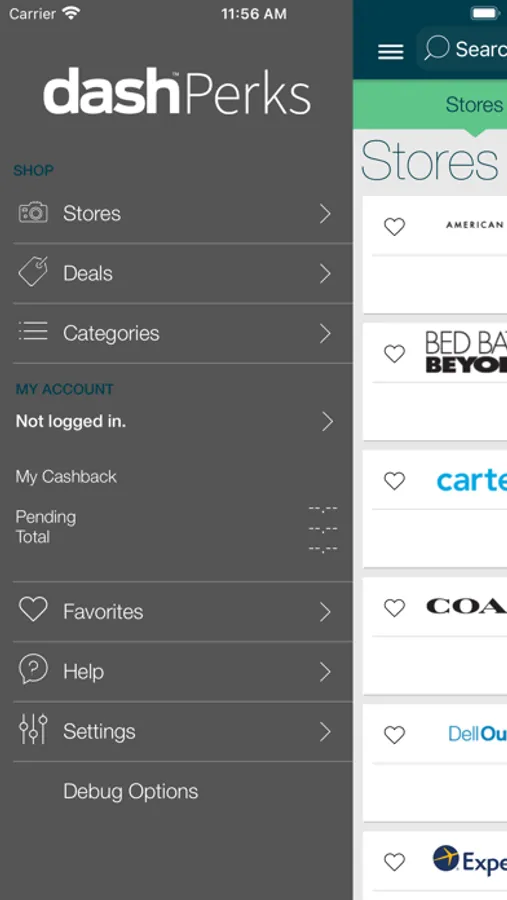Image resolution: width=507 pixels, height=900 pixels.
Task: Click the search input field
Action: click(x=462, y=49)
